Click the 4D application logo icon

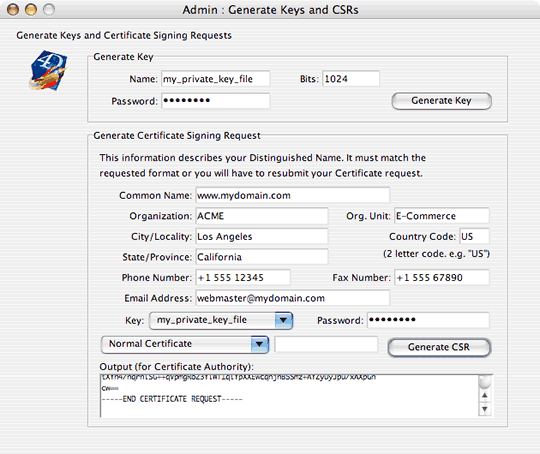[x=48, y=71]
